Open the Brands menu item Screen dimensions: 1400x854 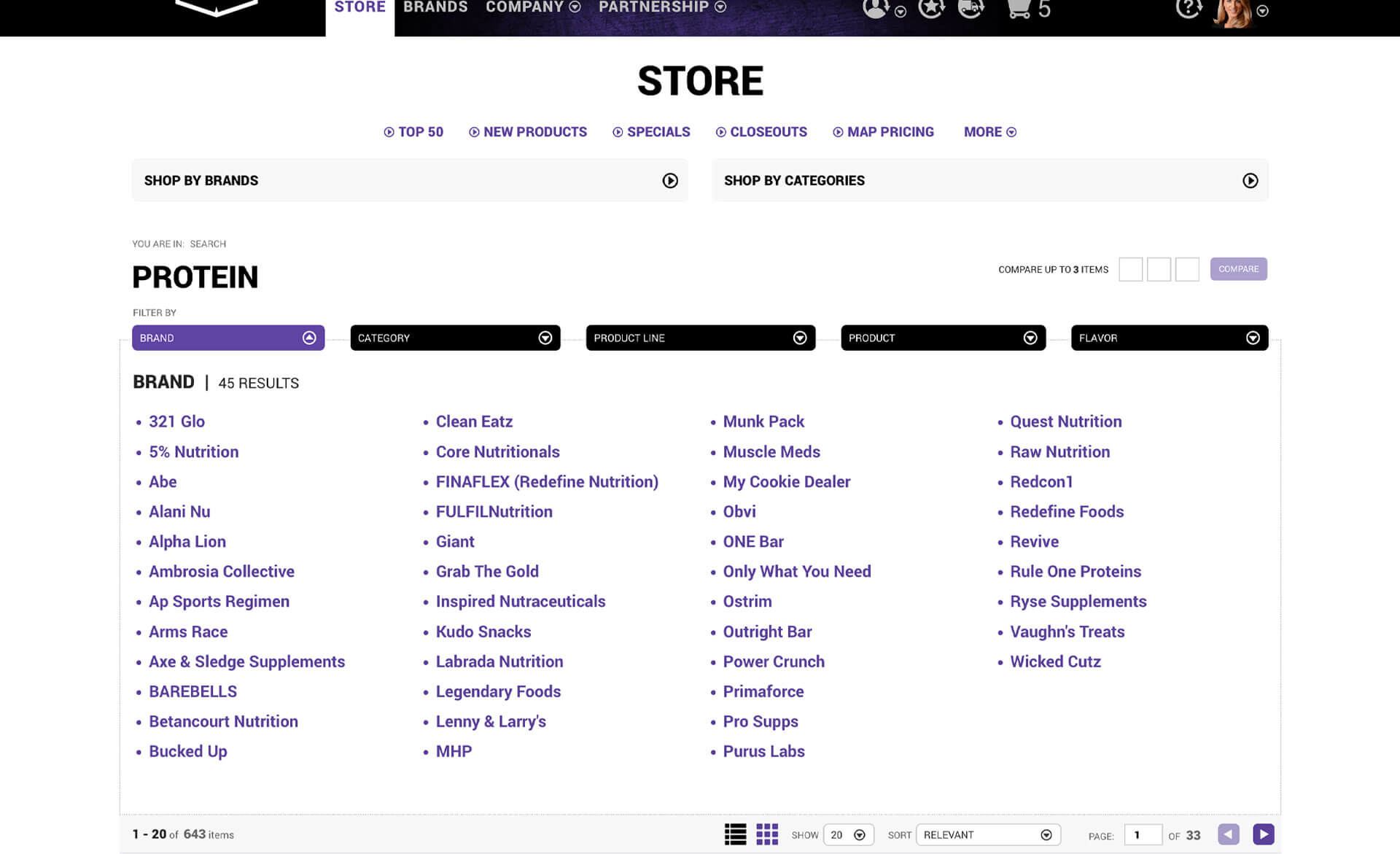[x=435, y=7]
